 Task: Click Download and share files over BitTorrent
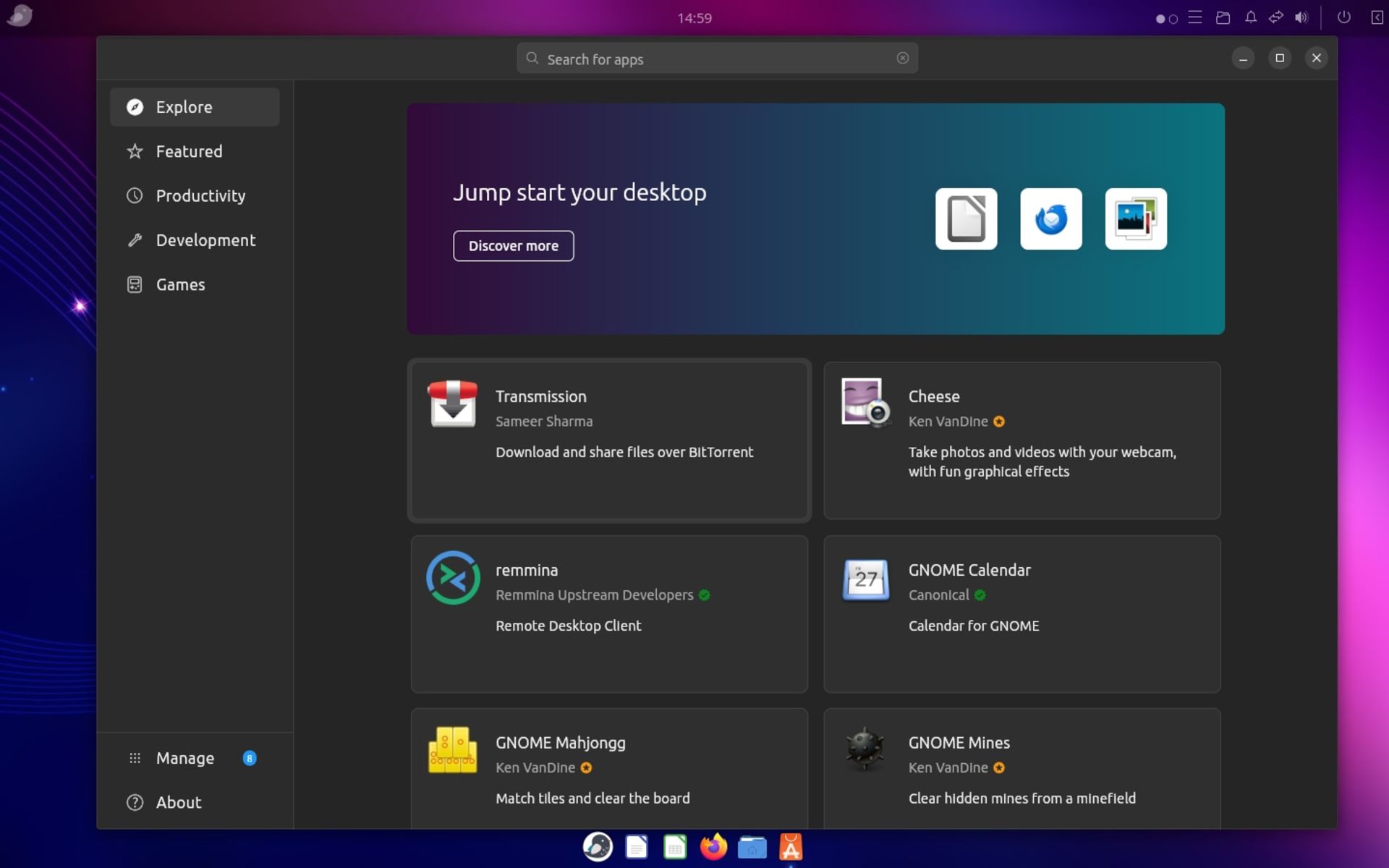pyautogui.click(x=624, y=452)
